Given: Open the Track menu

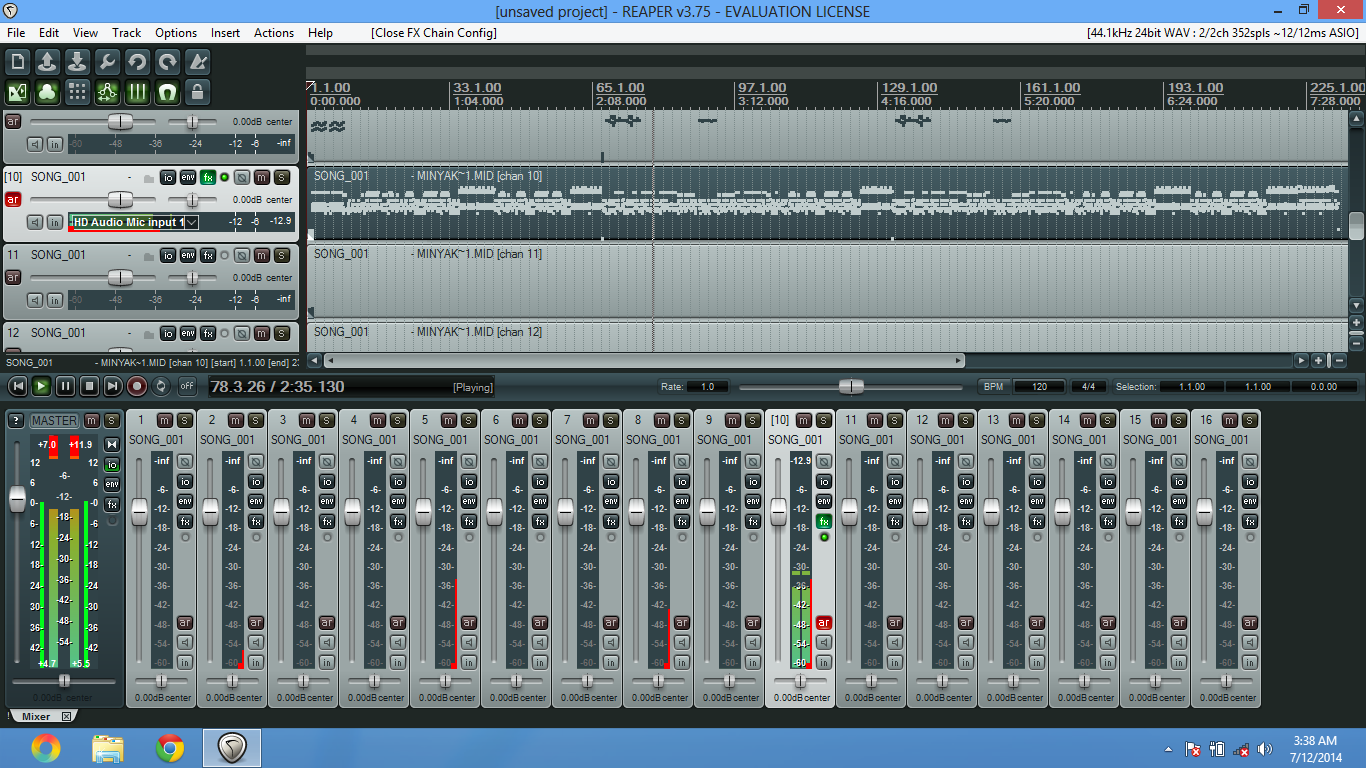Looking at the screenshot, I should (x=127, y=32).
